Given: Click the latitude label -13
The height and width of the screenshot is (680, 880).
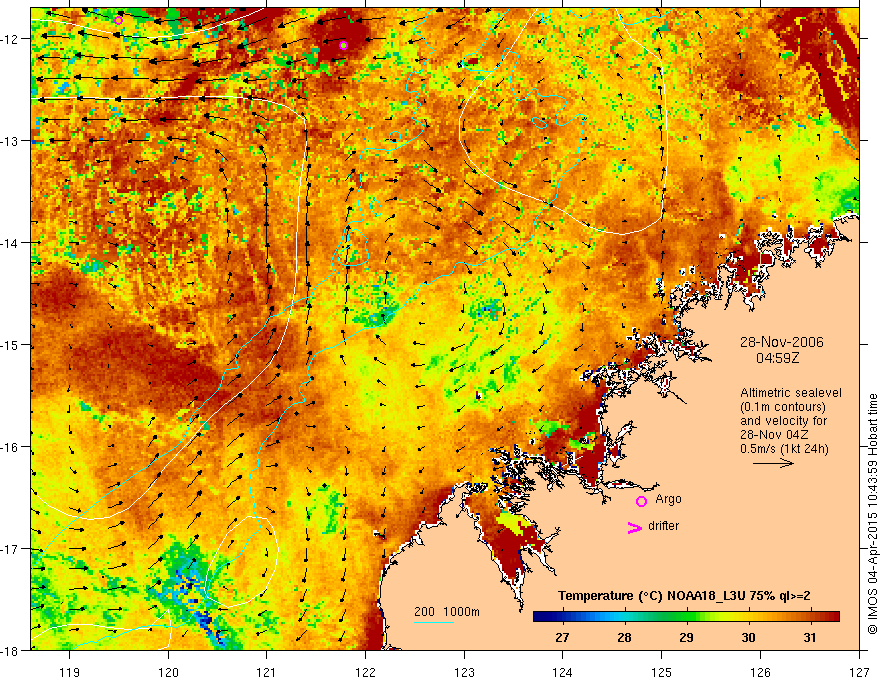Looking at the screenshot, I should [x=10, y=141].
